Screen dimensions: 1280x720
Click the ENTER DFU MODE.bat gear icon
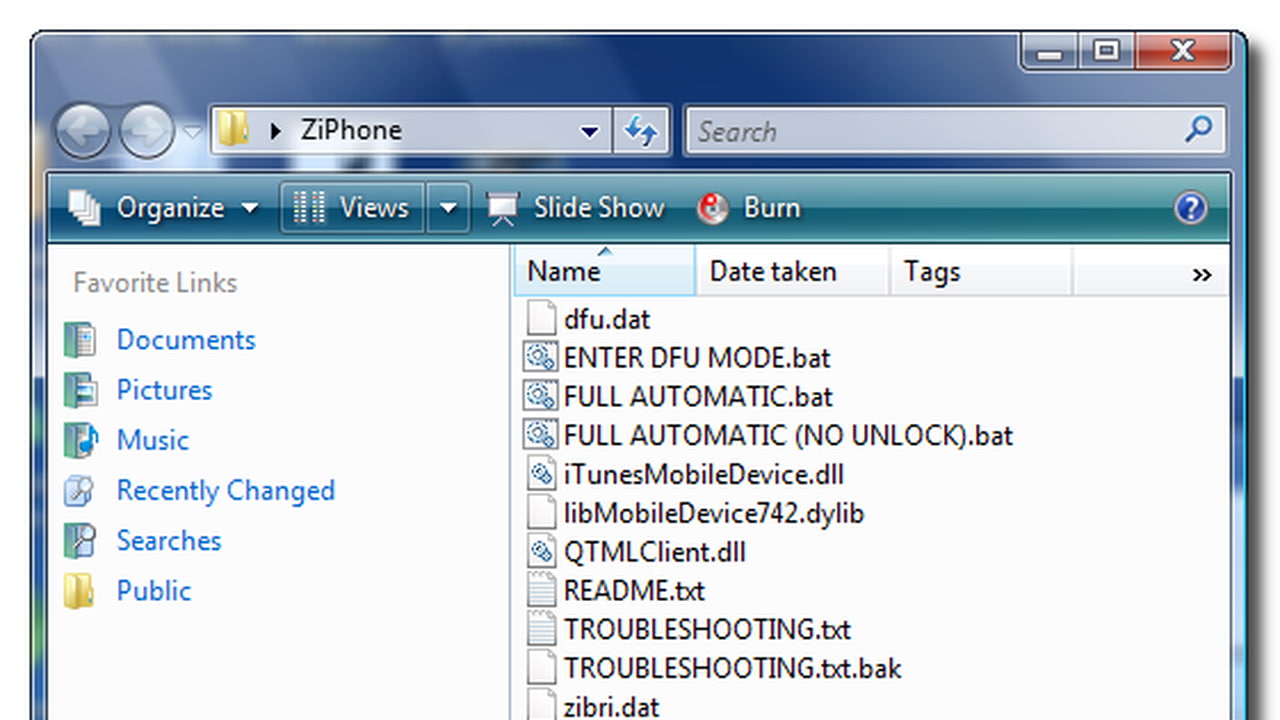[x=541, y=358]
